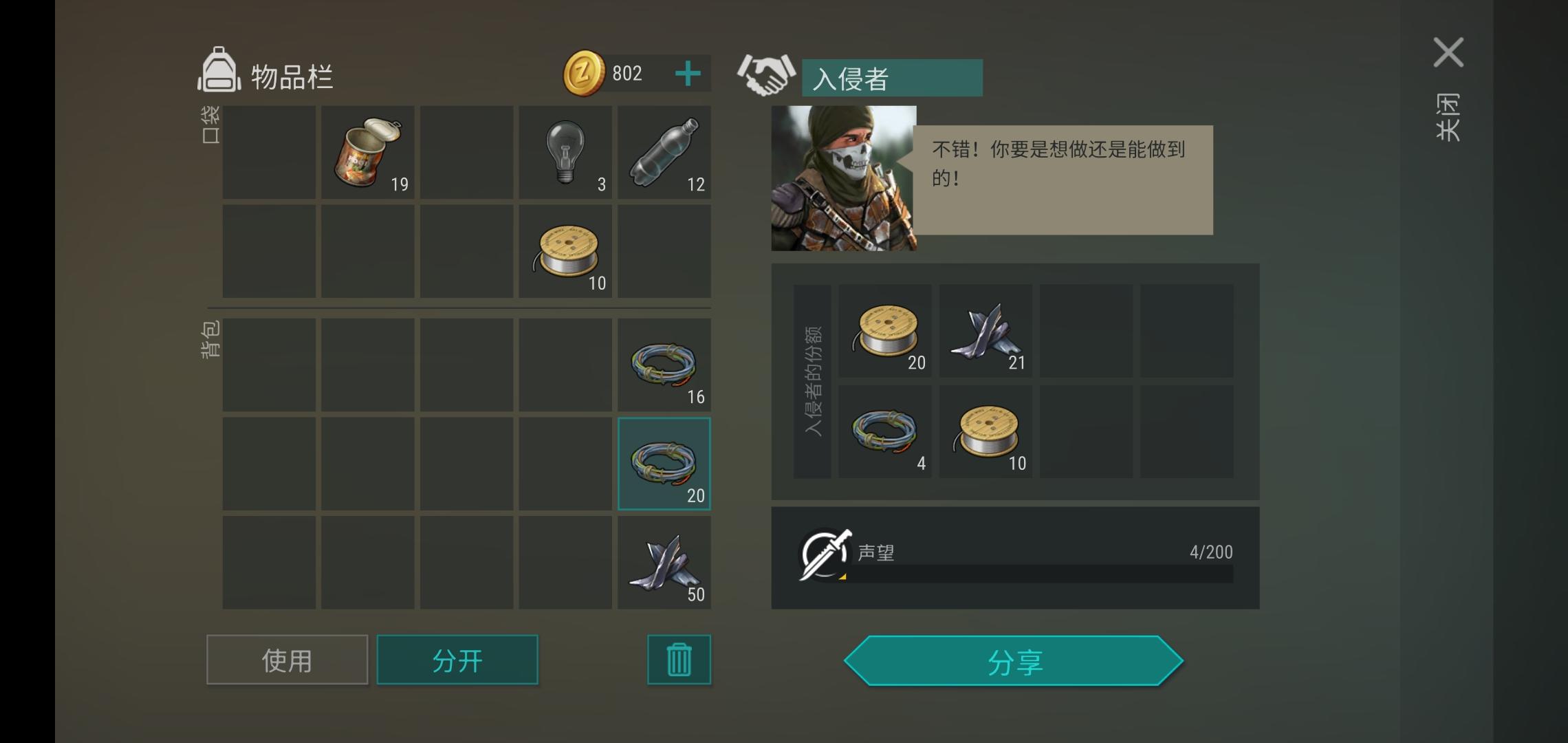This screenshot has width=1568, height=743.
Task: Select the wiring coil stack of 16
Action: point(664,365)
